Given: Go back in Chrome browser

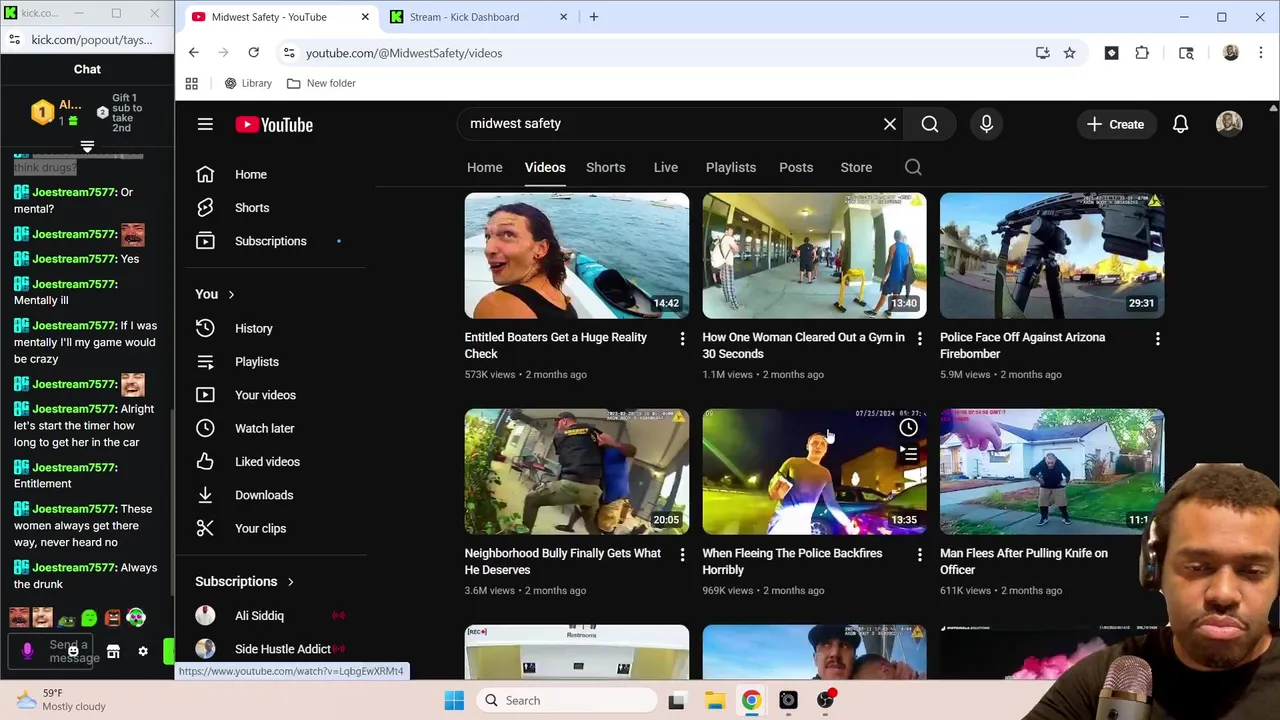Looking at the screenshot, I should [193, 53].
